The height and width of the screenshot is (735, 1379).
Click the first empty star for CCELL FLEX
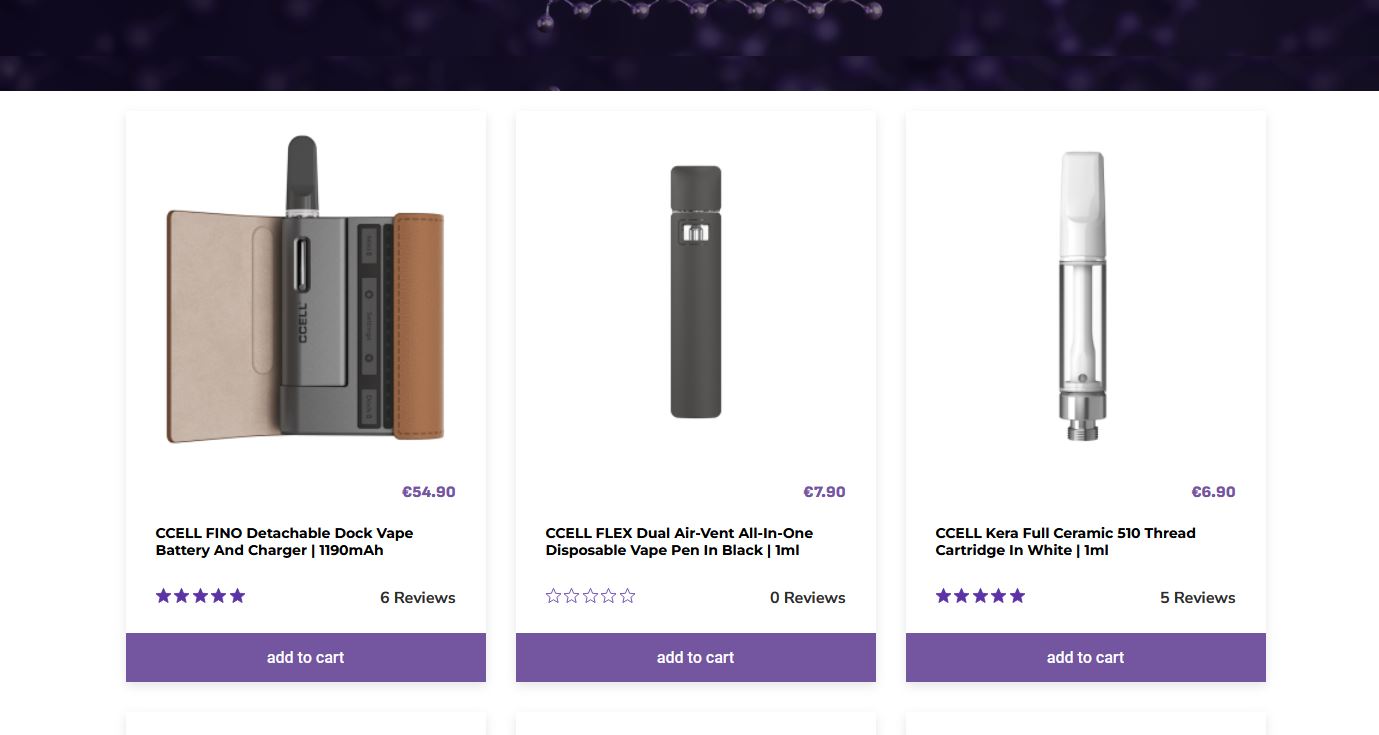(x=553, y=597)
